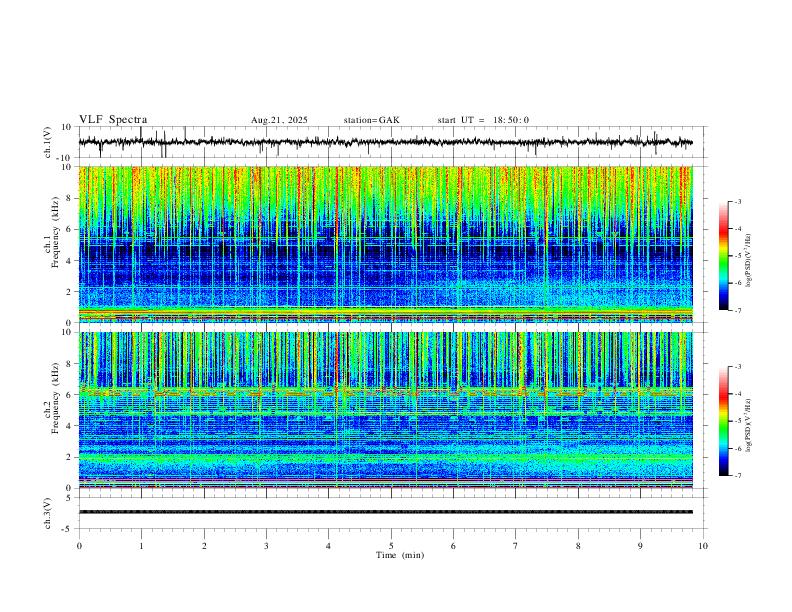Click the time axis tick label "5"
This screenshot has width=792, height=612.
(391, 546)
